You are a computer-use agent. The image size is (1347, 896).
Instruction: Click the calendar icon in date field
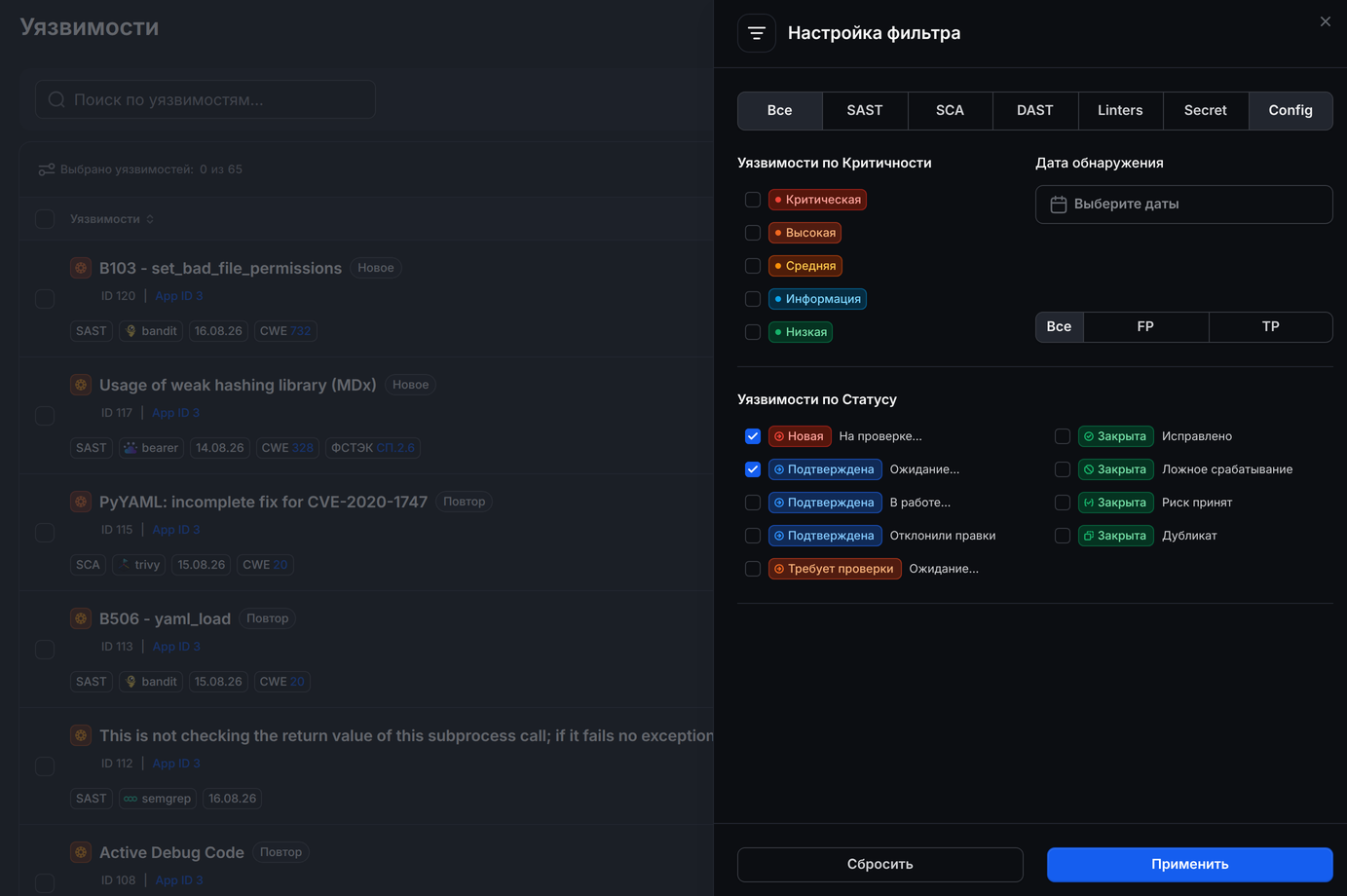click(x=1059, y=205)
